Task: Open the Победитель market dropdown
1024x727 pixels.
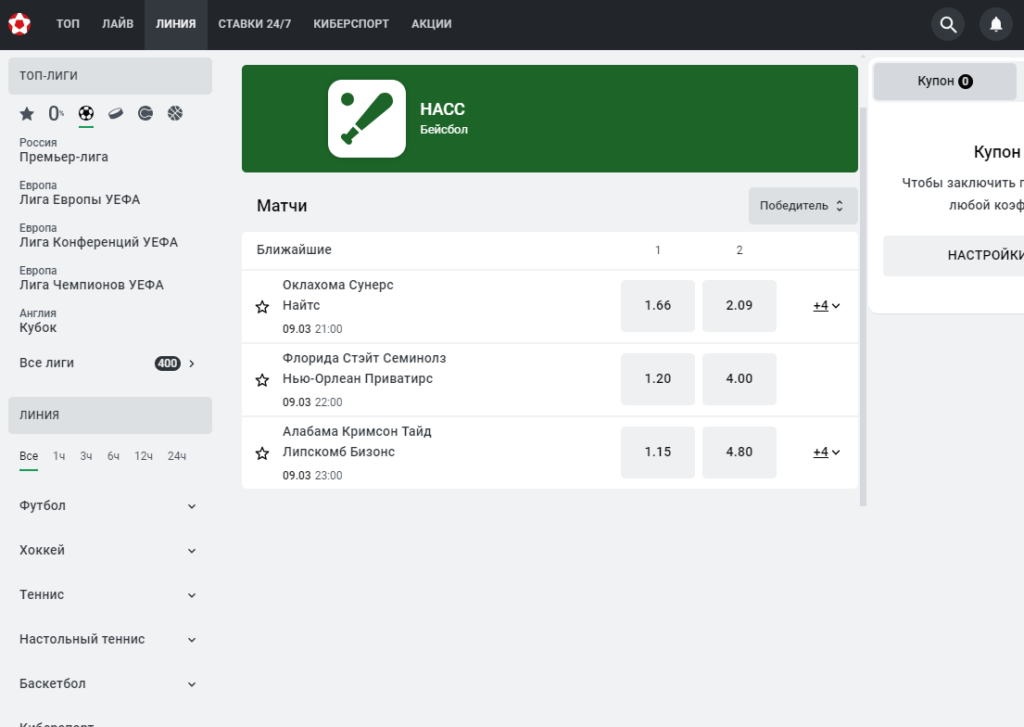Action: [x=803, y=206]
